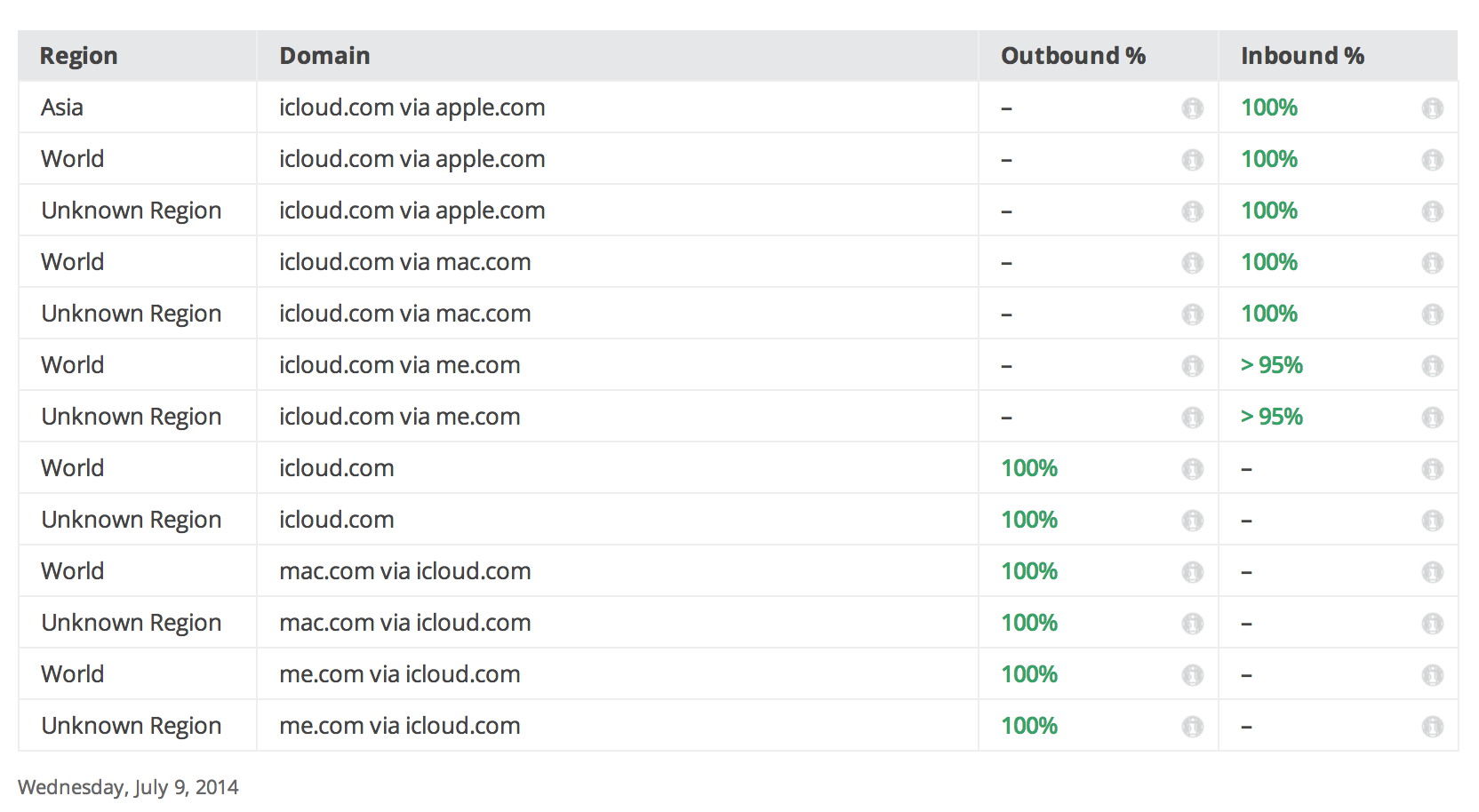Click Outbound info icon for World mac.com via icloud.com

pos(1192,572)
